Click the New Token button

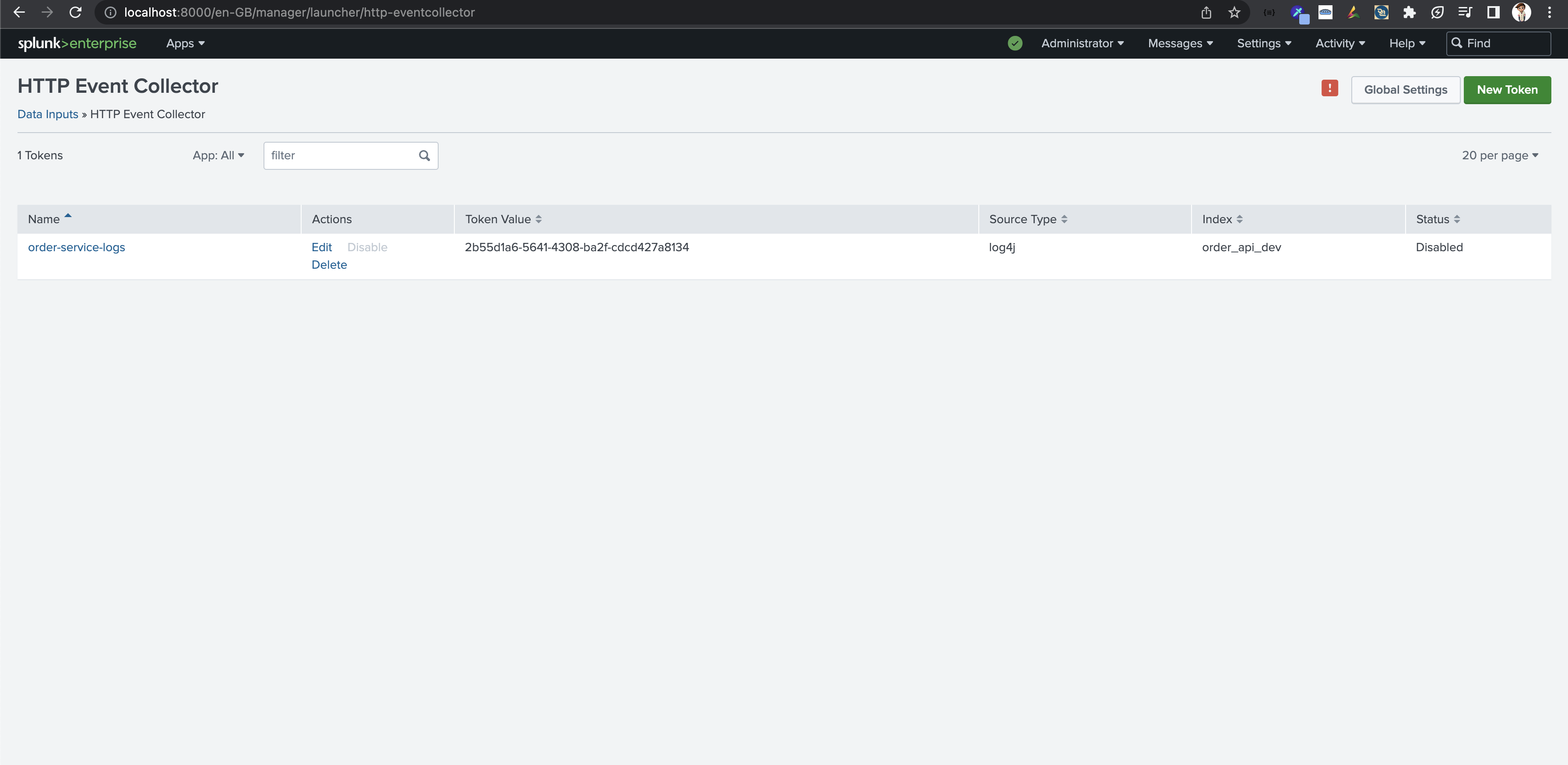[1507, 89]
